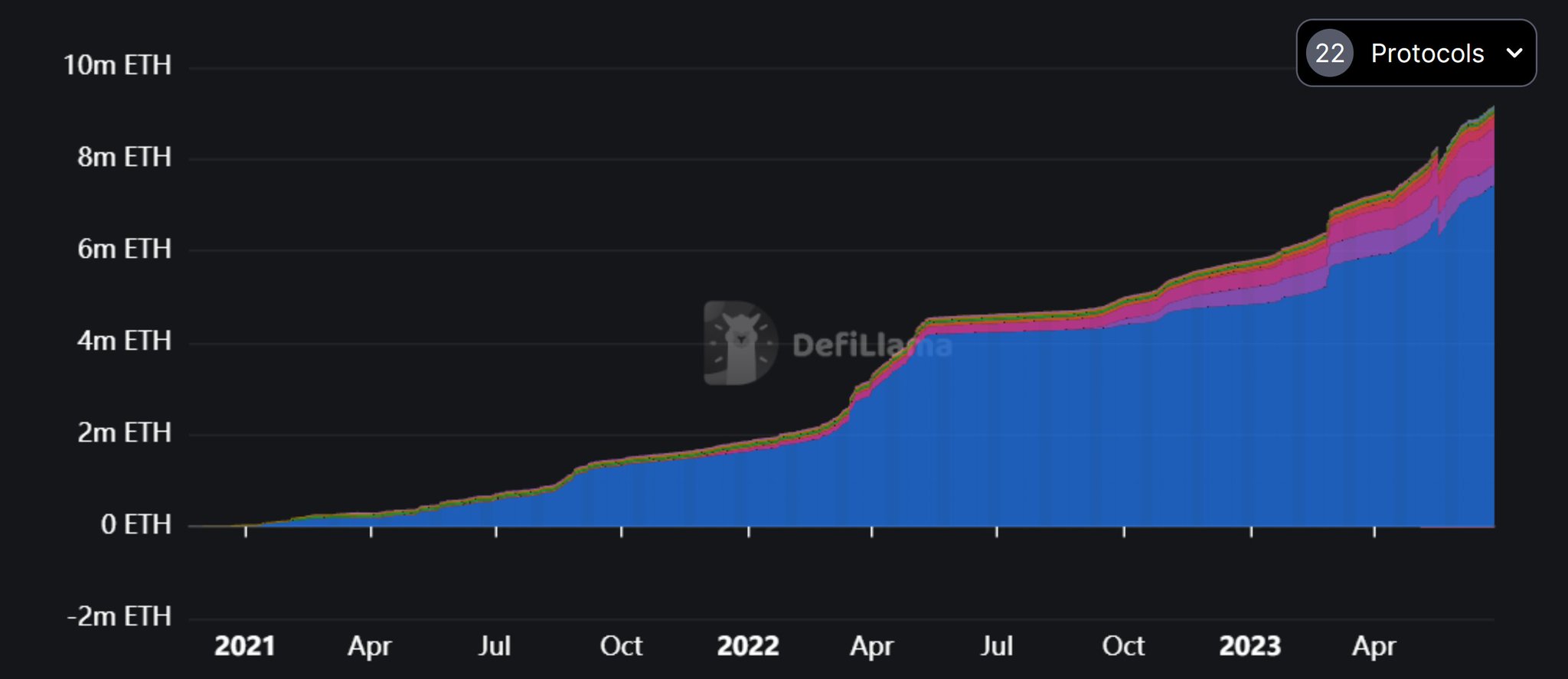Click the Apr label following 2021
This screenshot has width=1568, height=679.
coord(370,647)
